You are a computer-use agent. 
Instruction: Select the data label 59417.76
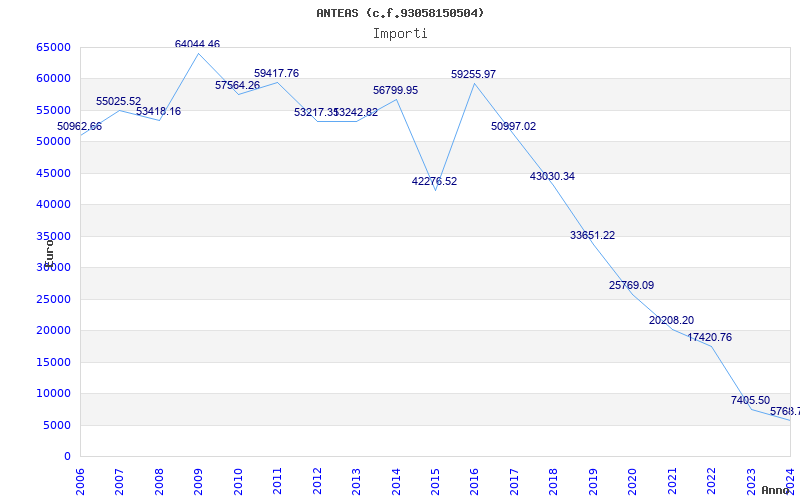(277, 73)
